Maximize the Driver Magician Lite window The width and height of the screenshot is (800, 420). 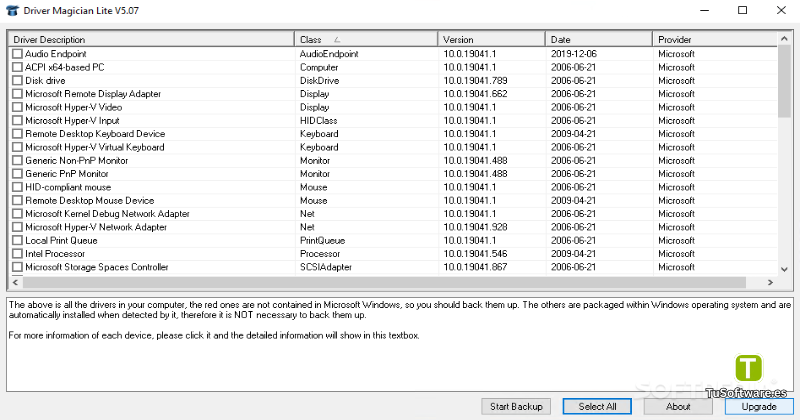[x=743, y=10]
